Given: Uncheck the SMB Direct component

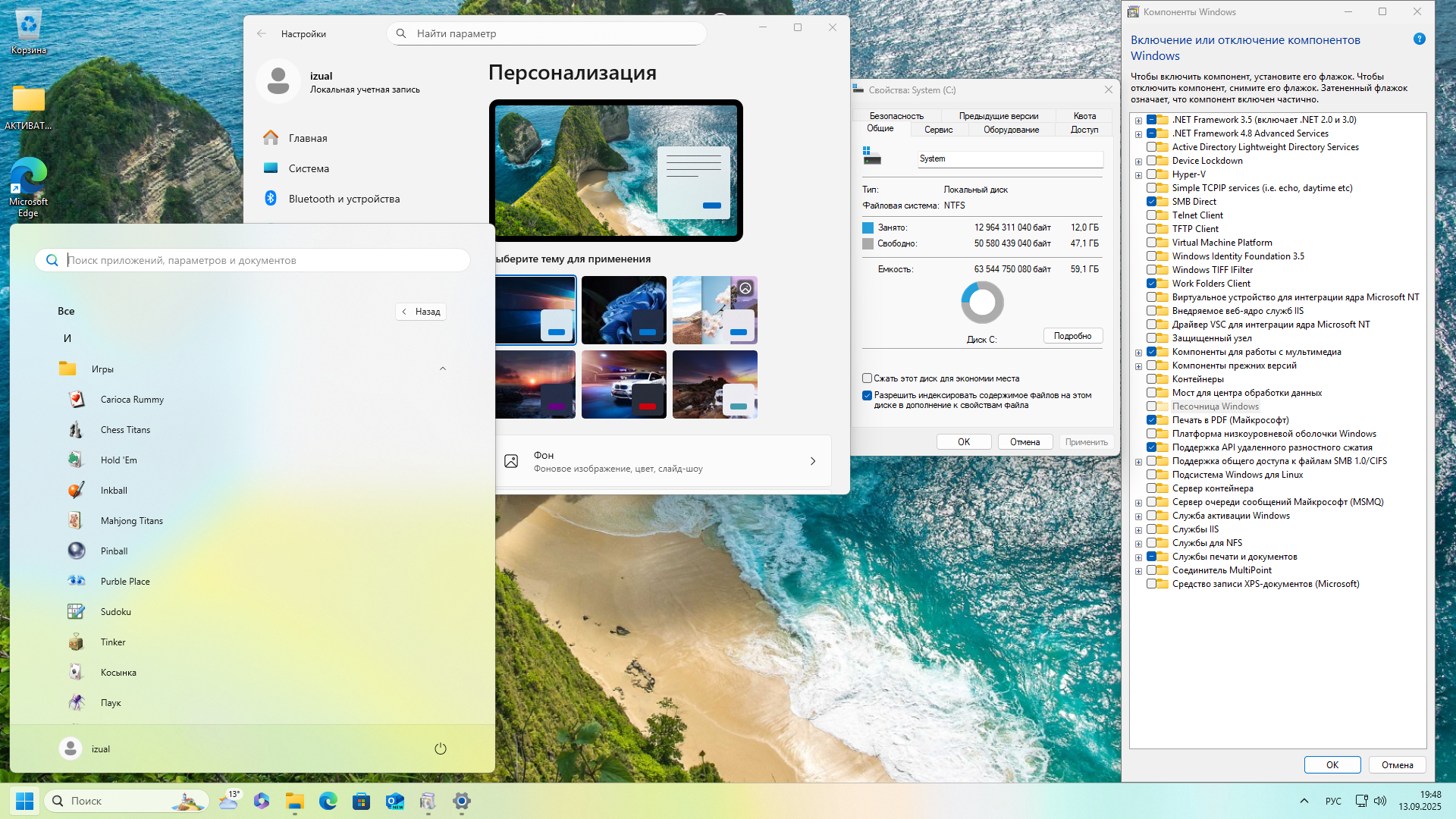Looking at the screenshot, I should [x=1151, y=202].
